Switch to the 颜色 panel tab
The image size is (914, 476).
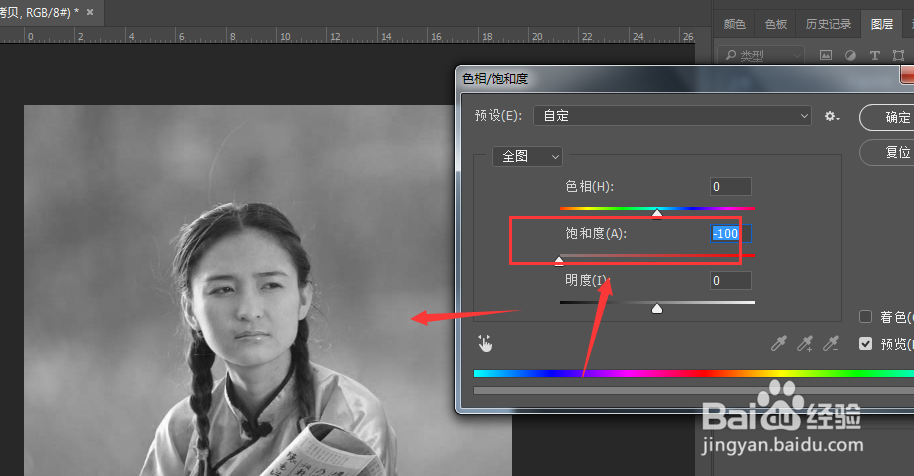734,24
